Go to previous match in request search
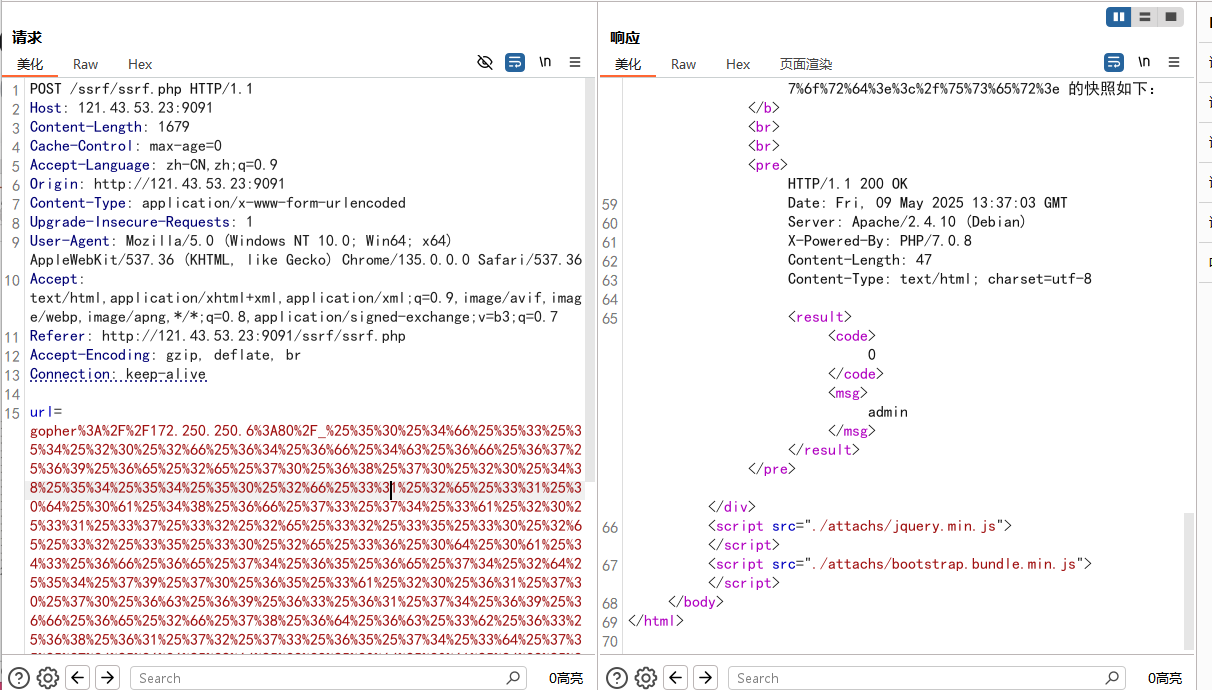 click(78, 678)
